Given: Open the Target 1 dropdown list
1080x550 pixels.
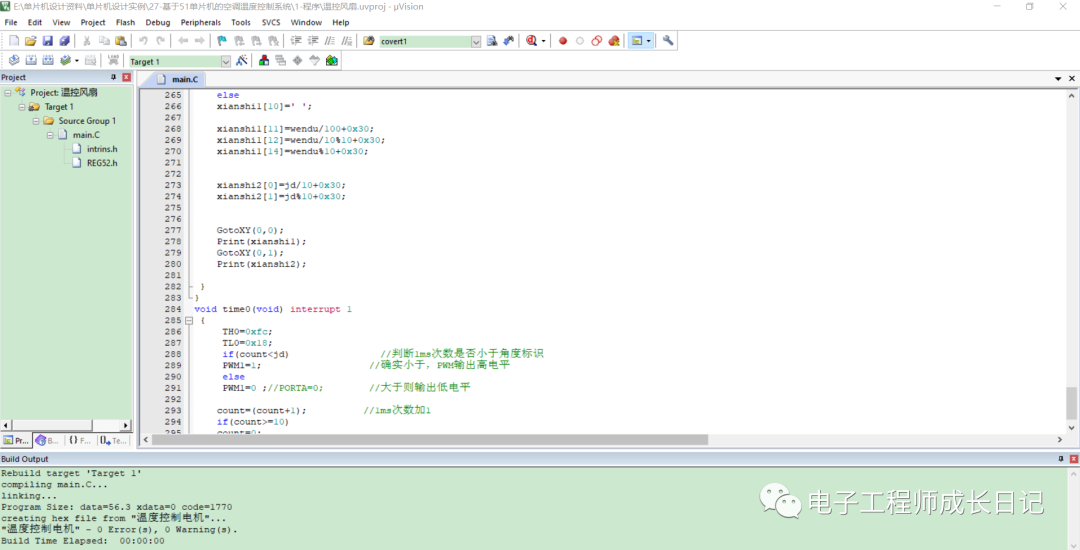Looking at the screenshot, I should [x=226, y=61].
